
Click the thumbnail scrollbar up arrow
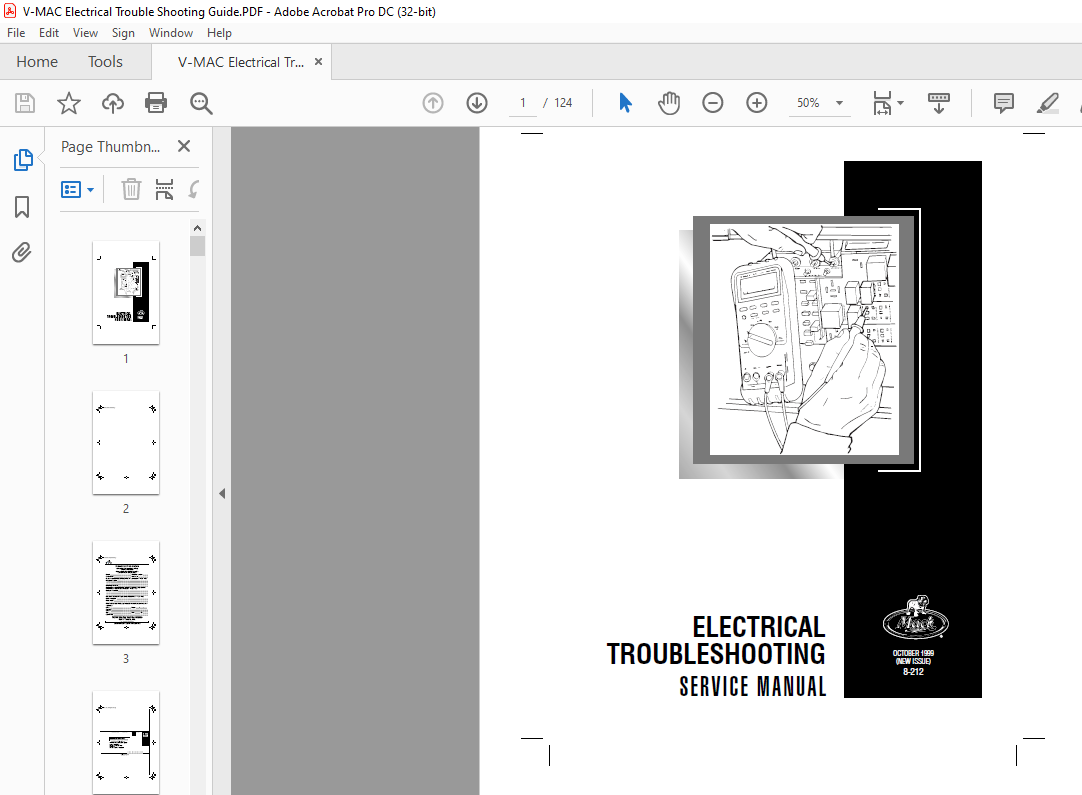[197, 228]
